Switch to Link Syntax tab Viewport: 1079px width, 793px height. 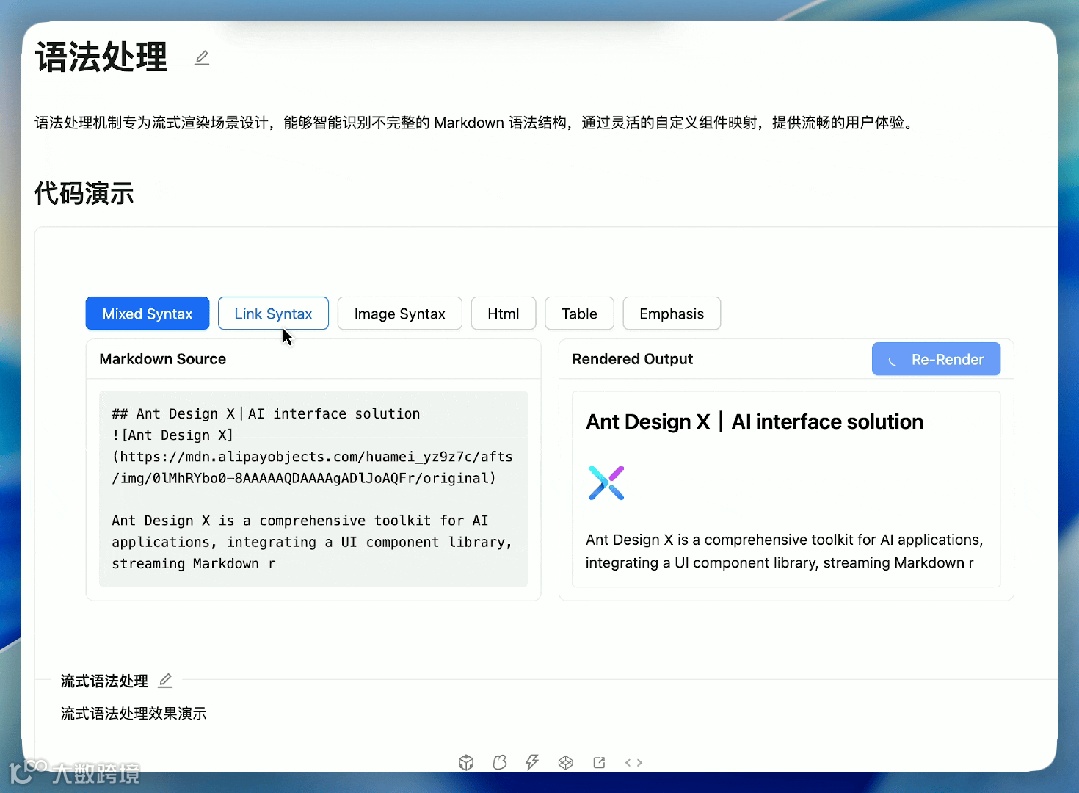tap(273, 314)
